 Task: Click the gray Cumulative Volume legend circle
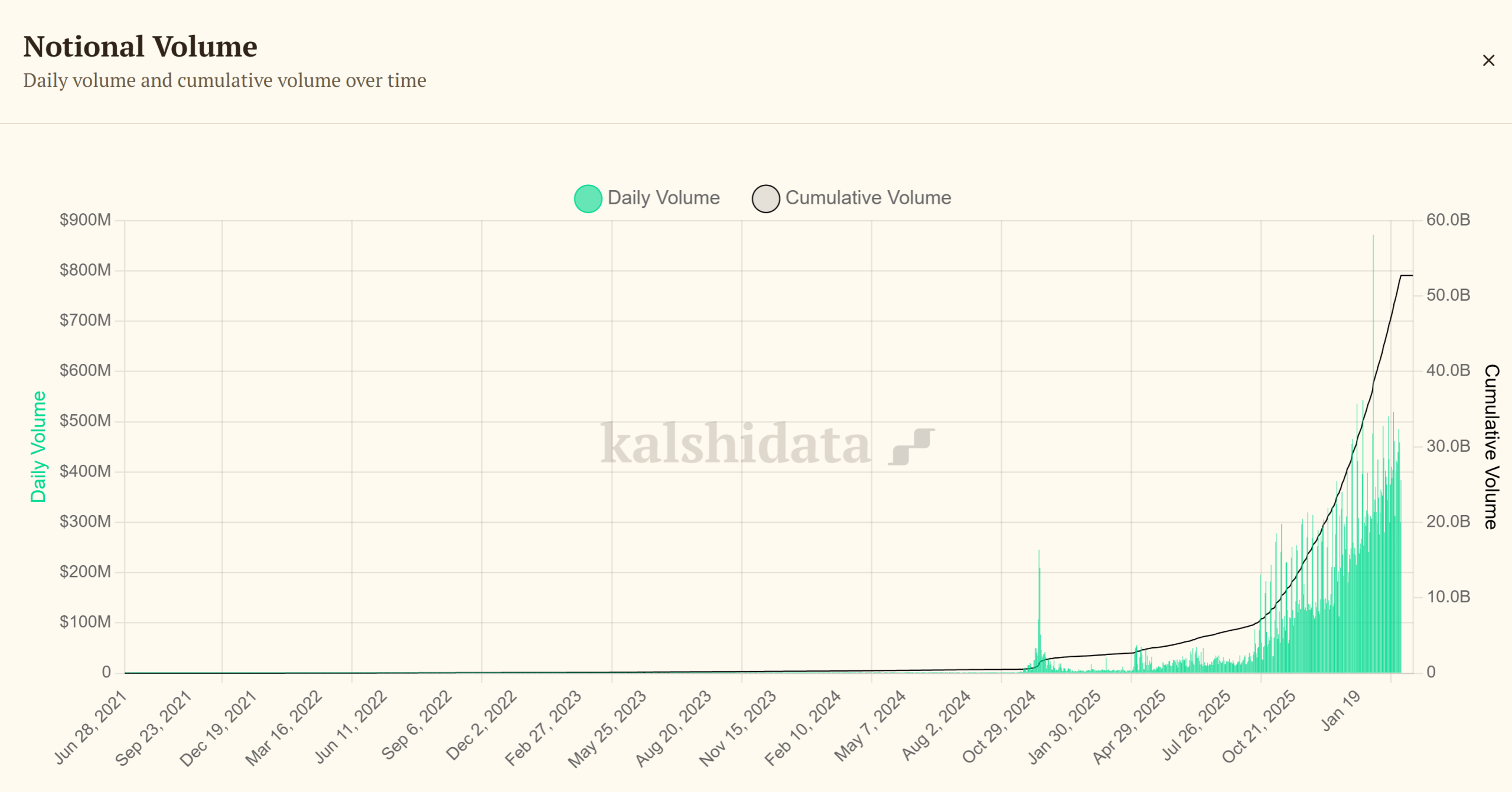[765, 198]
